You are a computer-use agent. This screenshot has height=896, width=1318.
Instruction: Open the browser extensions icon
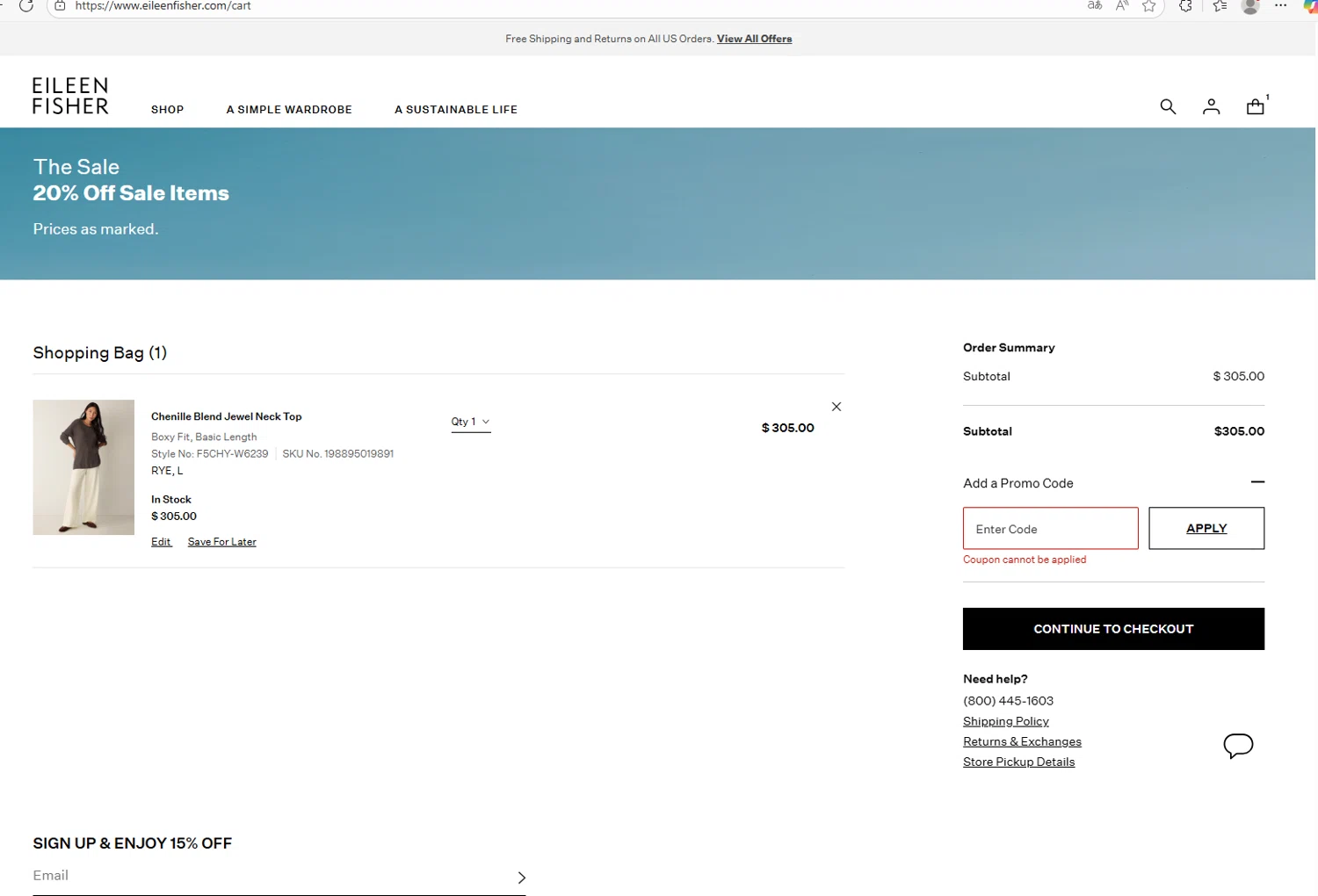(1185, 6)
